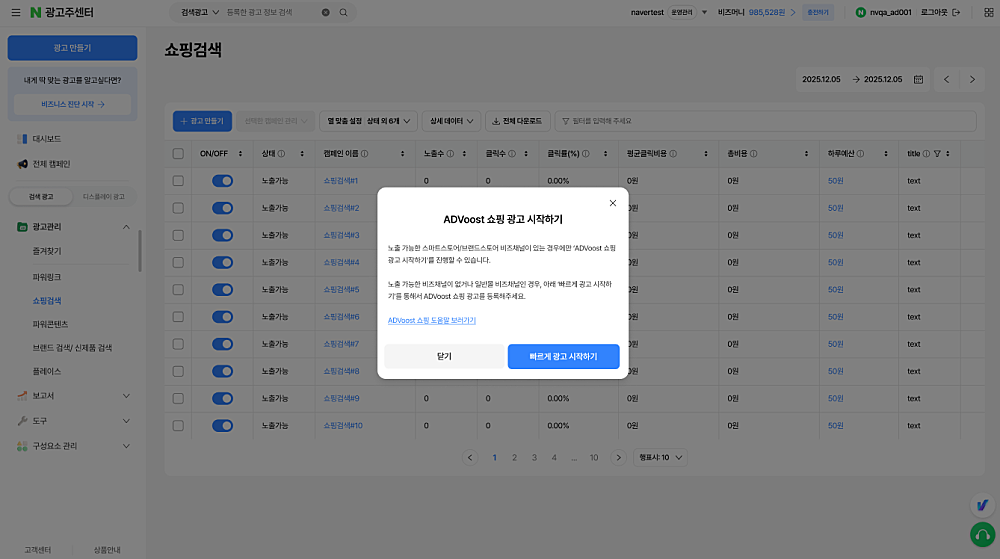The image size is (1000, 559).
Task: Open the calendar date picker icon
Action: (918, 80)
